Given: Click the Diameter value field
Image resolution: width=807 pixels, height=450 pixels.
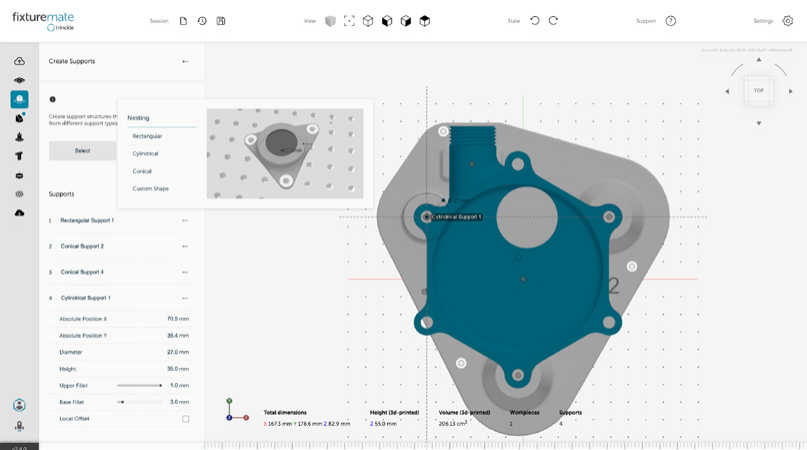Looking at the screenshot, I should [x=177, y=352].
